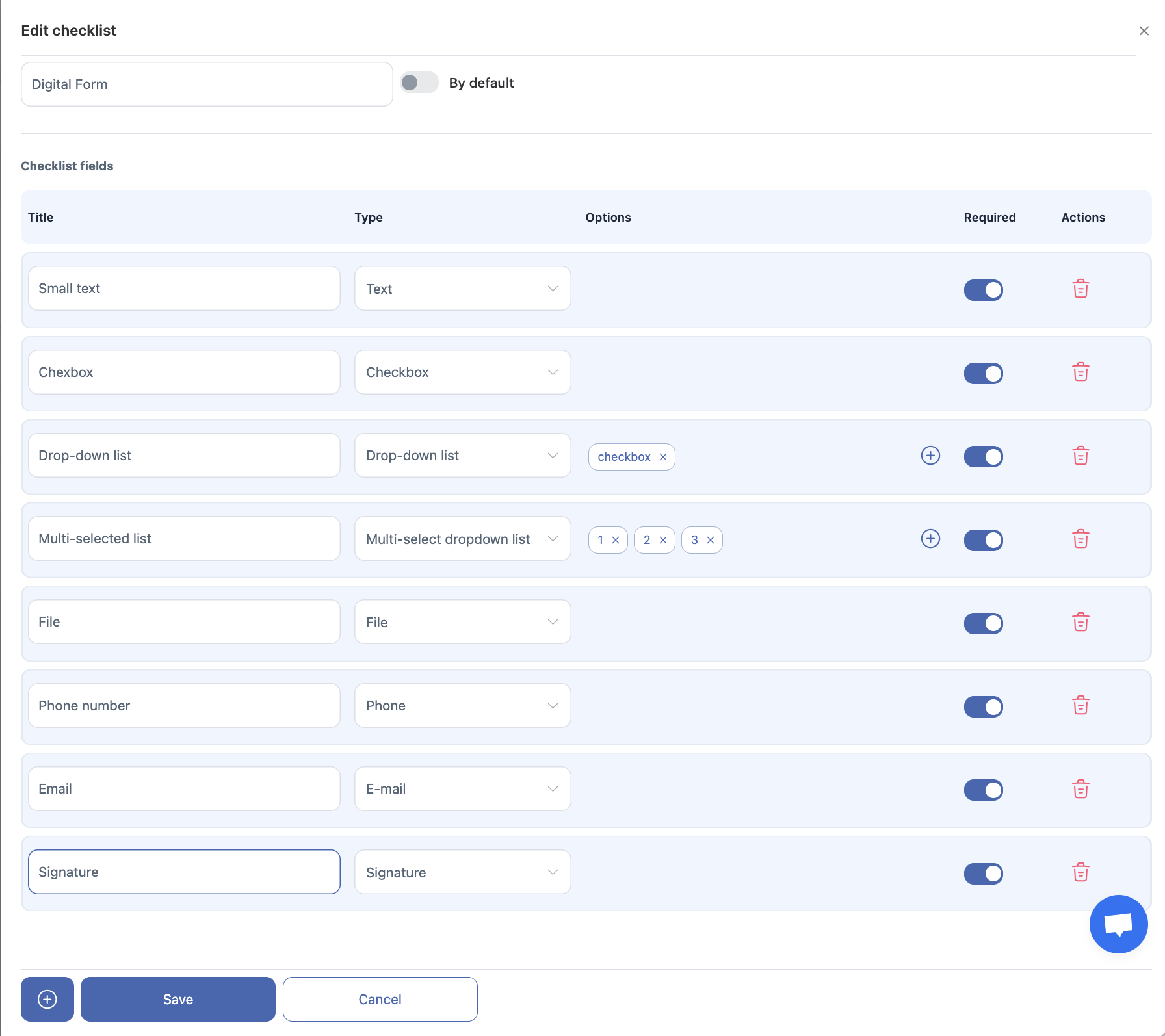
Task: Remove the Signature field with trash icon
Action: click(1080, 872)
